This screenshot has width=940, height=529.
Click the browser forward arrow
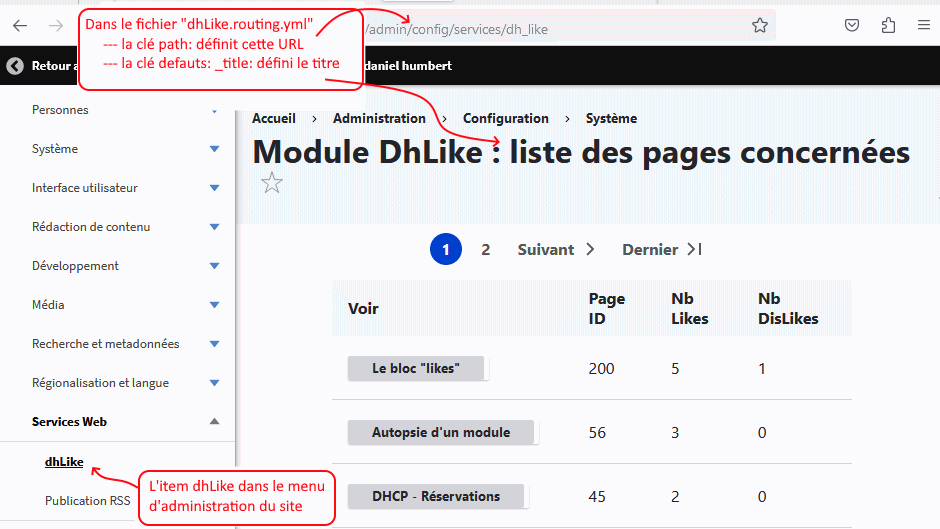[56, 26]
